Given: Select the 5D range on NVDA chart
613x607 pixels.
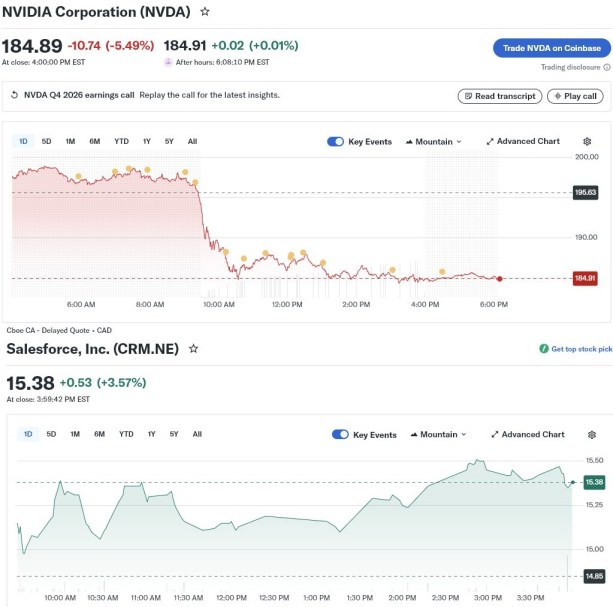Looking at the screenshot, I should pyautogui.click(x=47, y=142).
